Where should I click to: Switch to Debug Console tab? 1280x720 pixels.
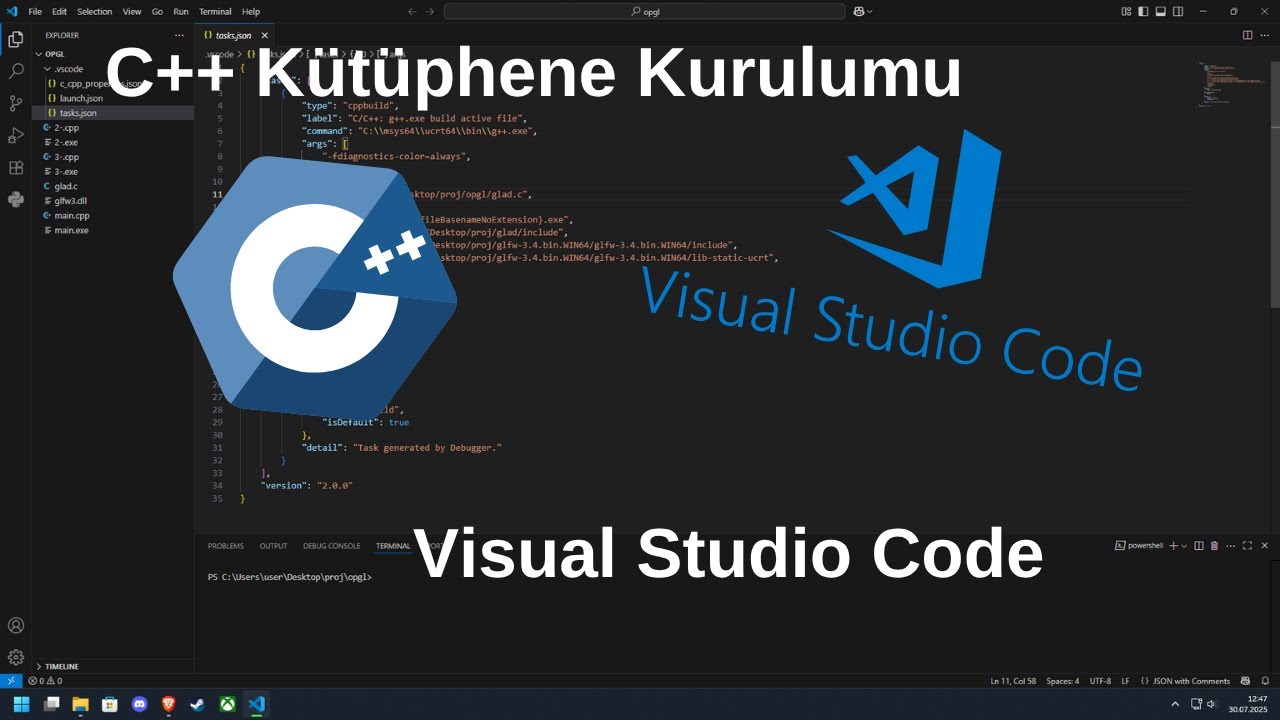[x=331, y=546]
